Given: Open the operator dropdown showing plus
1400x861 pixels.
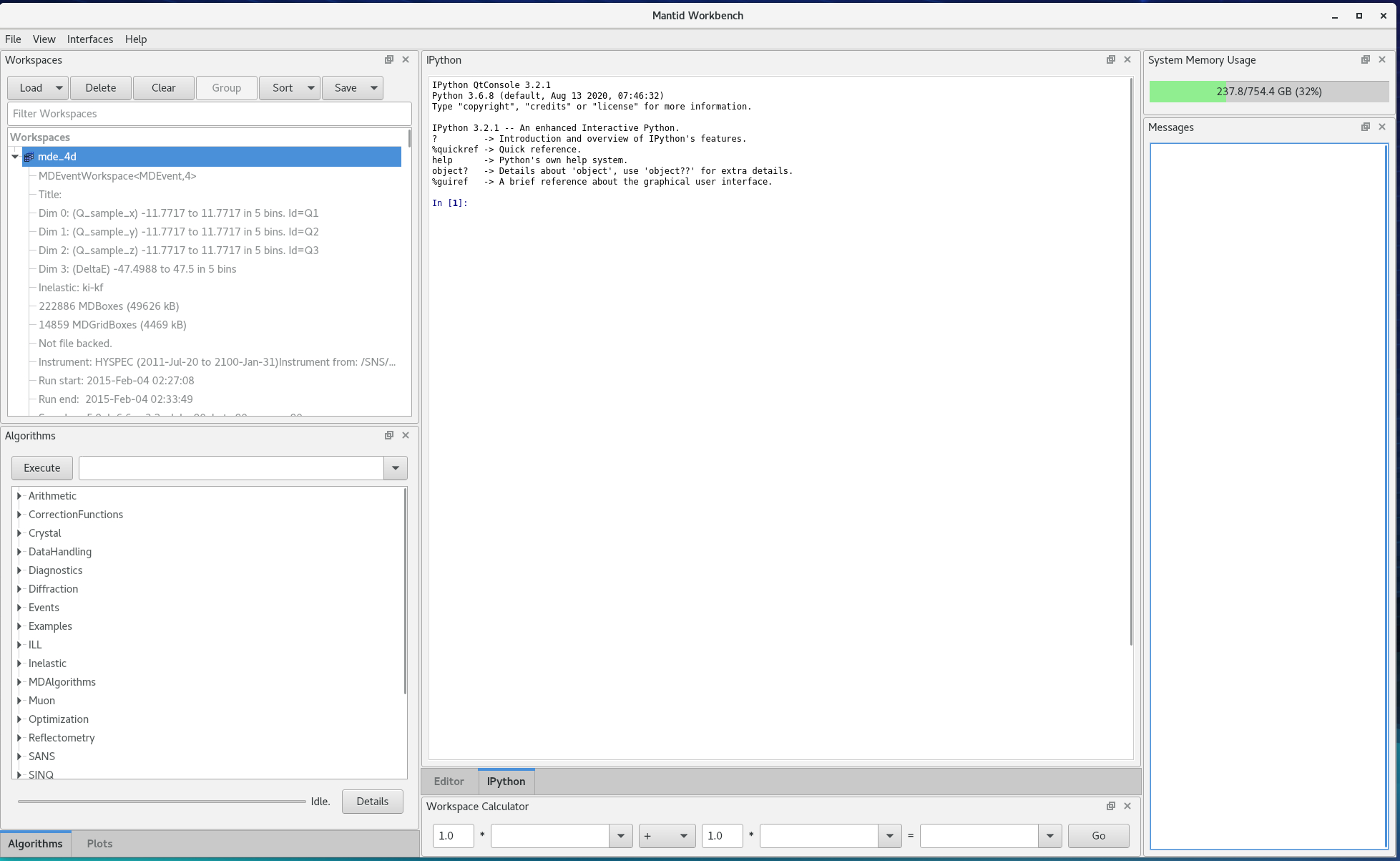Looking at the screenshot, I should point(667,836).
